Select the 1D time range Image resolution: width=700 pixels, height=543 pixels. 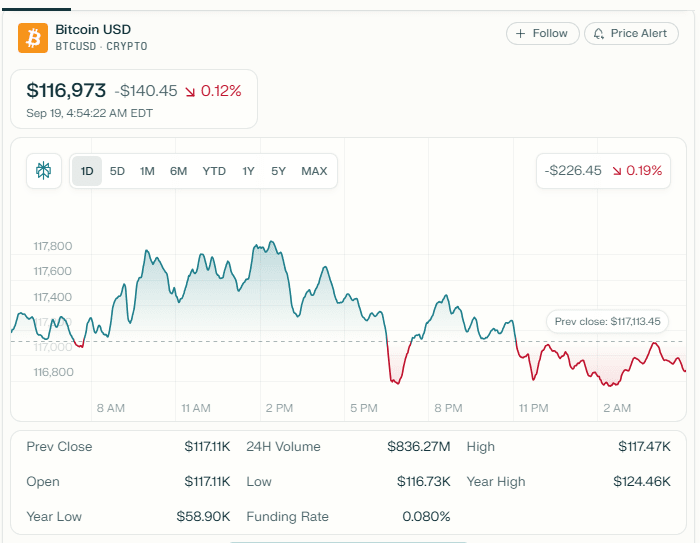[x=87, y=171]
